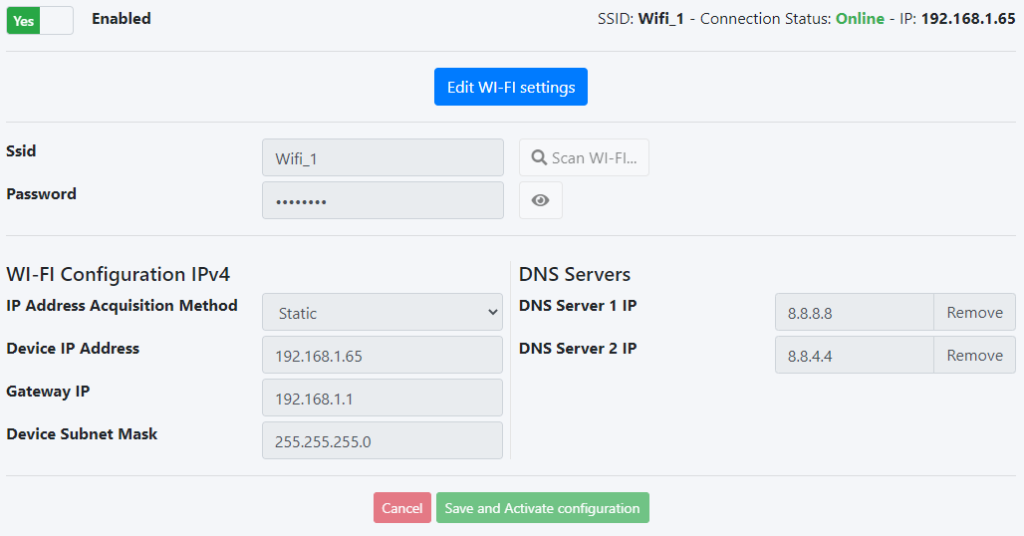Click the WI-FI Configuration IPv4 heading
The height and width of the screenshot is (536, 1024).
[x=119, y=274]
